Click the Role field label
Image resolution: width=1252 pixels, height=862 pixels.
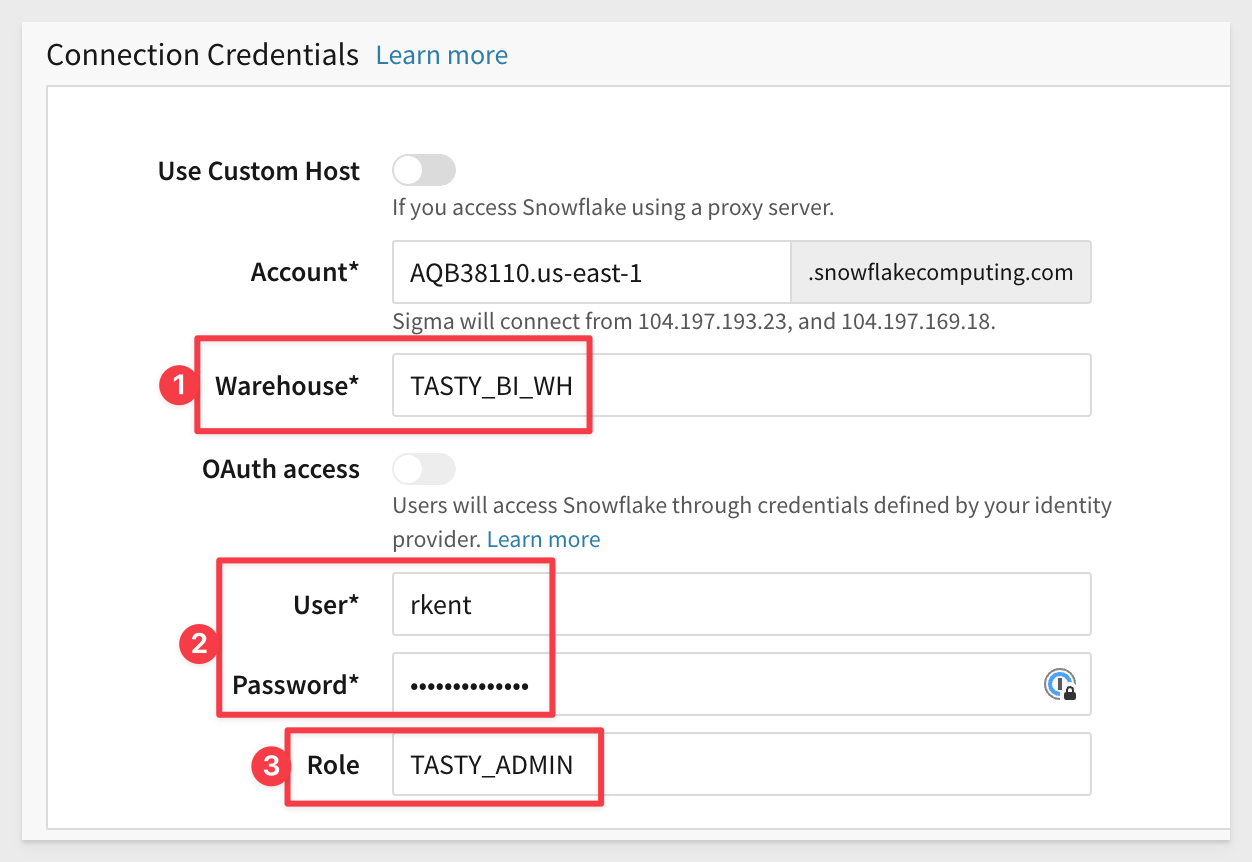[333, 765]
